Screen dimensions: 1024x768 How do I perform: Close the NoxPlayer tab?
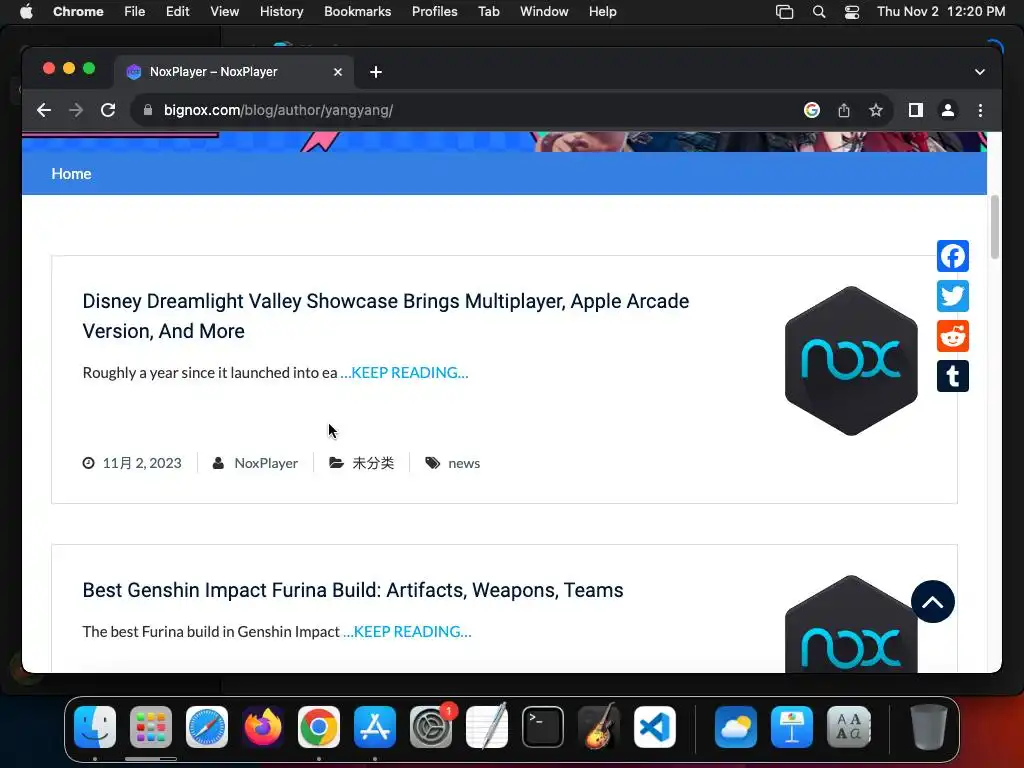point(338,72)
